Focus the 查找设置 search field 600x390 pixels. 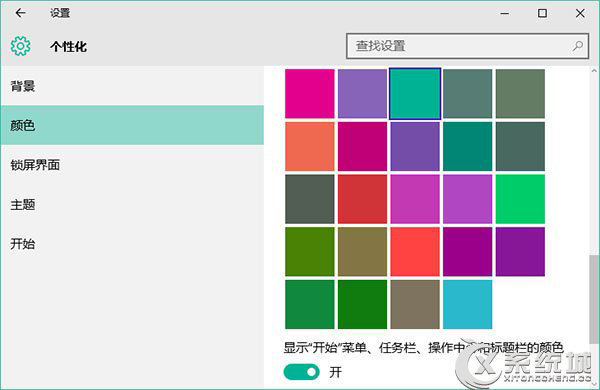[x=467, y=46]
